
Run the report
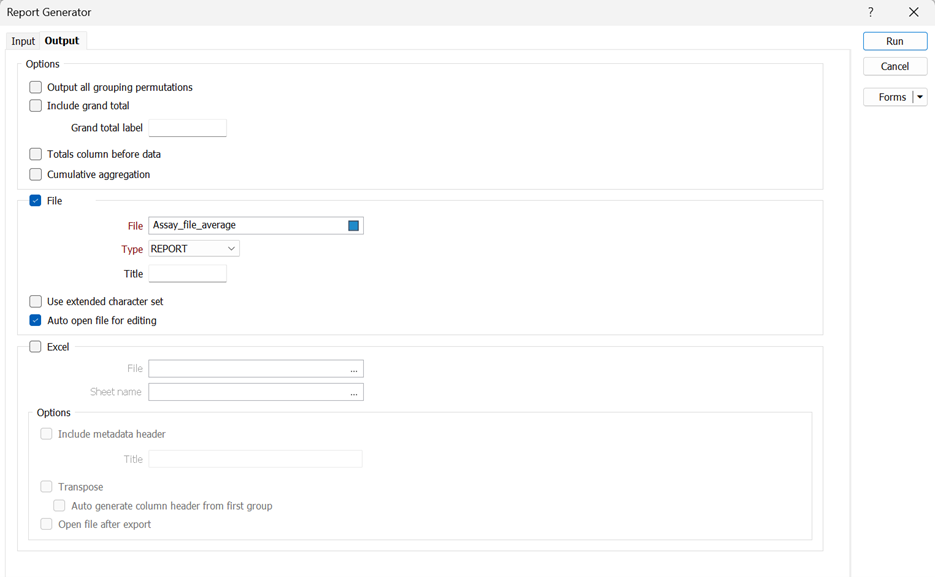pyautogui.click(x=893, y=40)
